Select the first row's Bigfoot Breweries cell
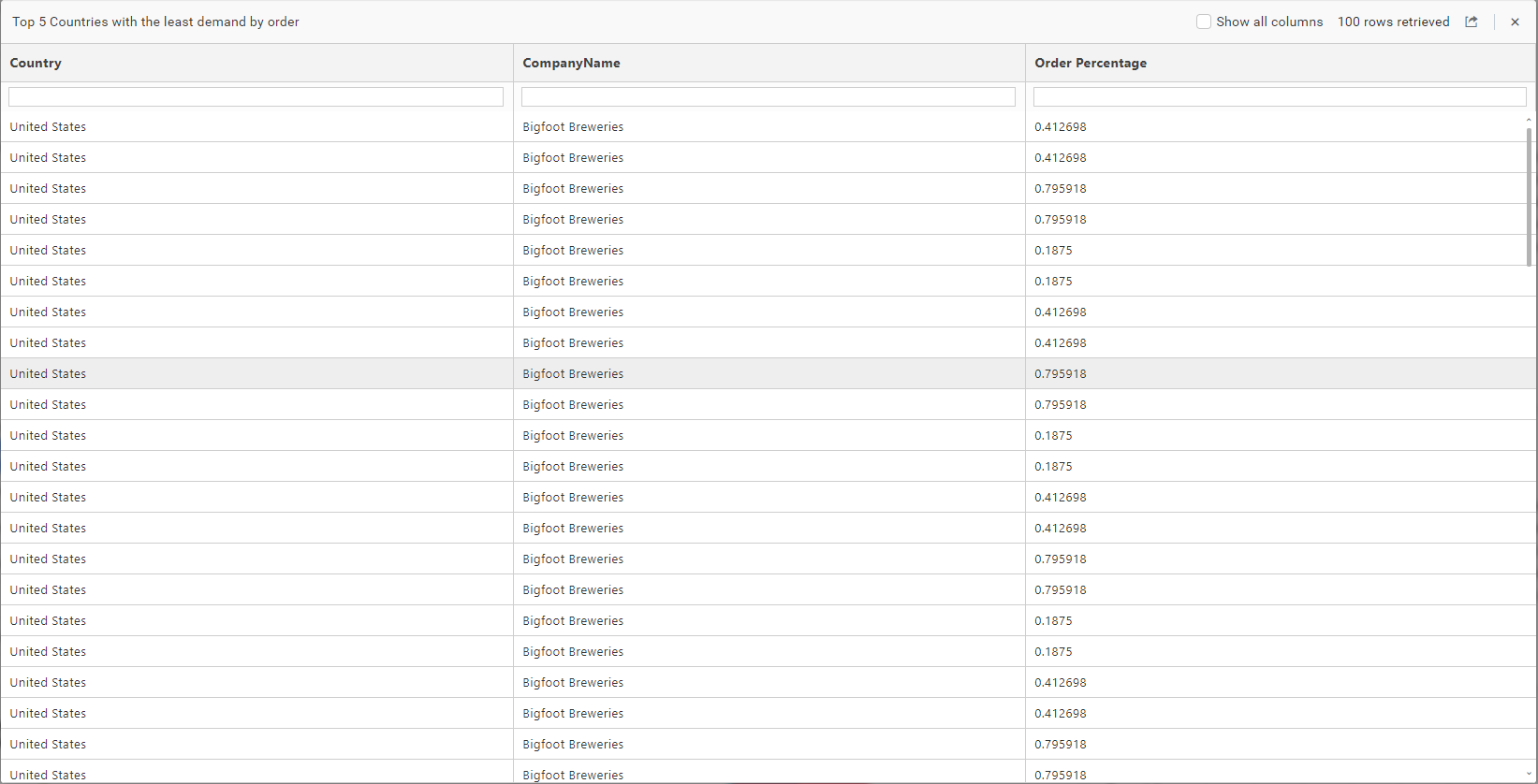1538x784 pixels. (573, 126)
